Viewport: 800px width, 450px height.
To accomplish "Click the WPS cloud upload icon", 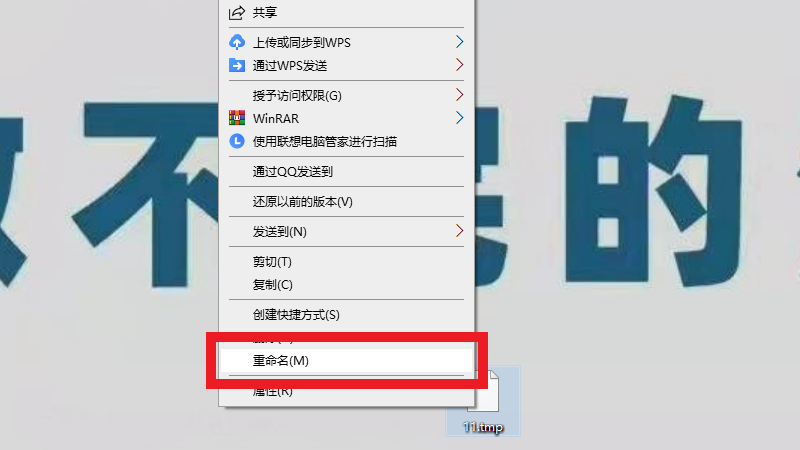I will (237, 42).
